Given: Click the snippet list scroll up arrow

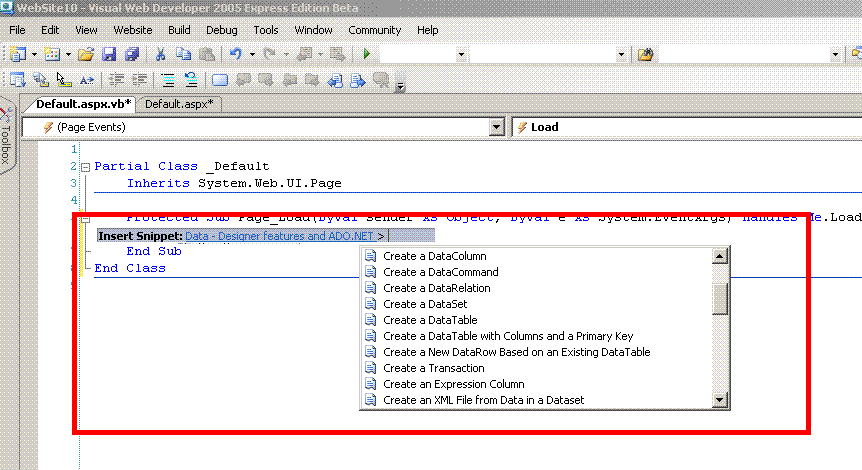Looking at the screenshot, I should coord(720,256).
